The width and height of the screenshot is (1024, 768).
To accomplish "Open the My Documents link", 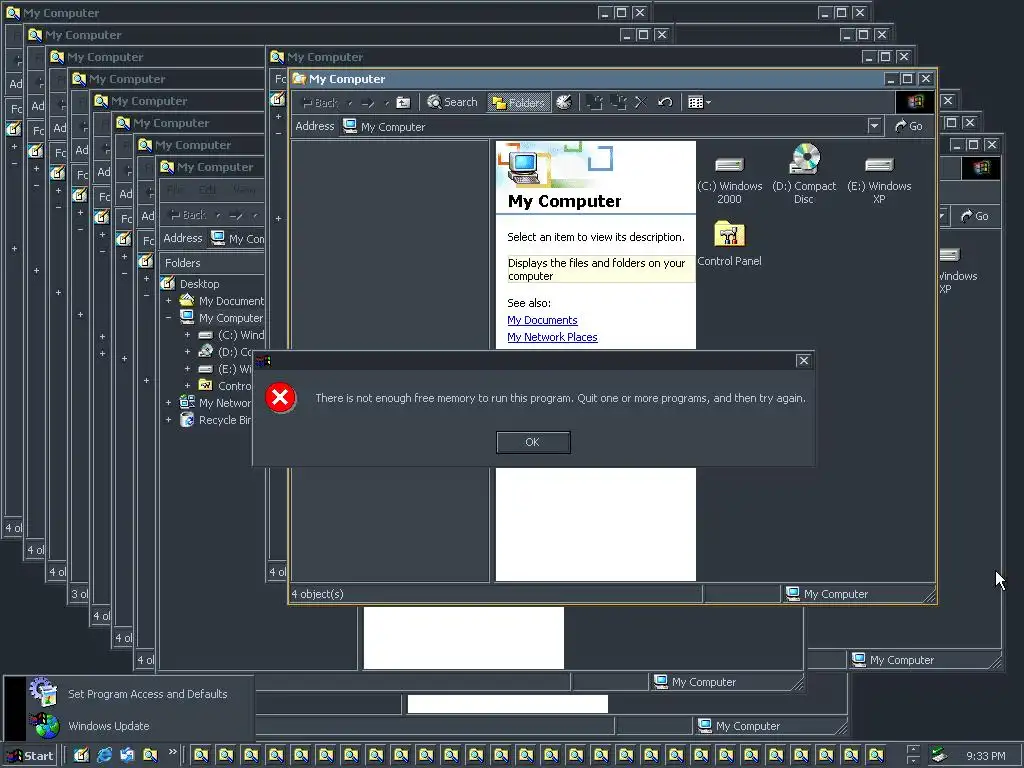I will pos(542,320).
